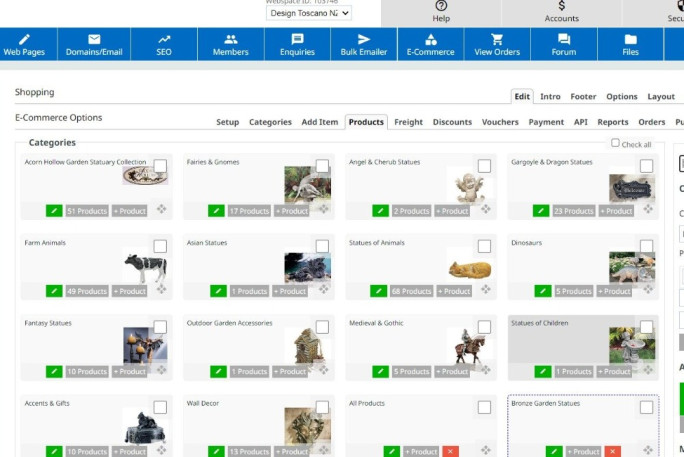Edit the Dinosaurs category
The width and height of the screenshot is (684, 457).
coord(543,291)
